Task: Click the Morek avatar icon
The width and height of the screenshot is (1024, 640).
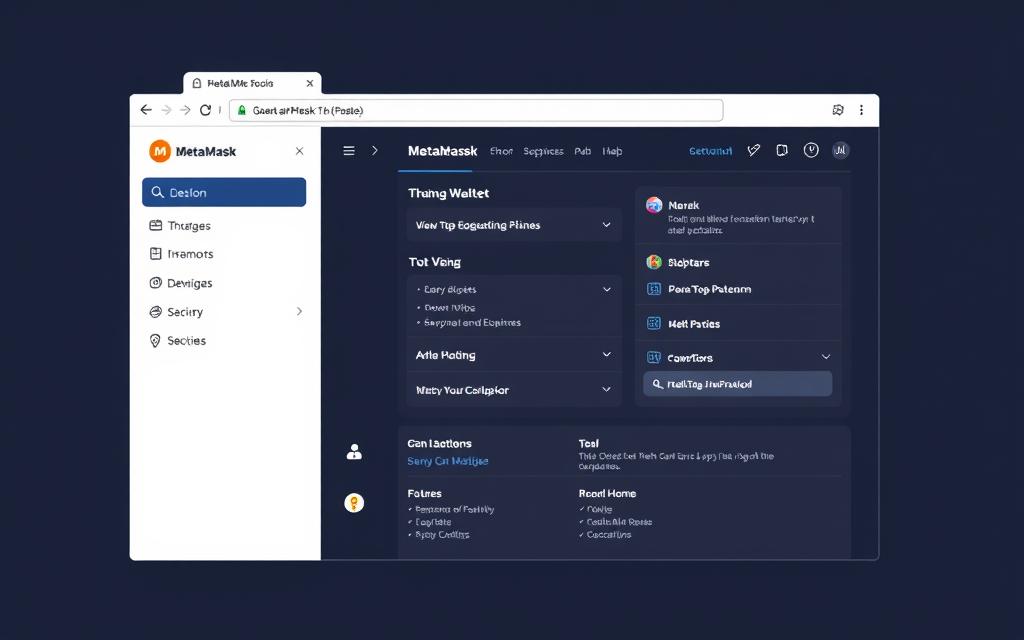Action: pyautogui.click(x=654, y=205)
